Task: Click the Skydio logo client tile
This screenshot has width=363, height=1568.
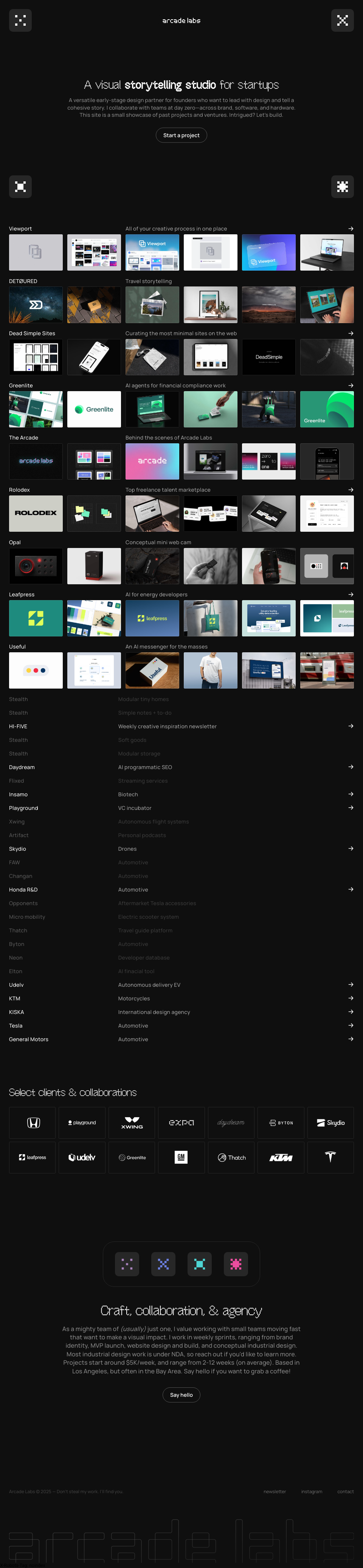Action: pyautogui.click(x=330, y=1122)
